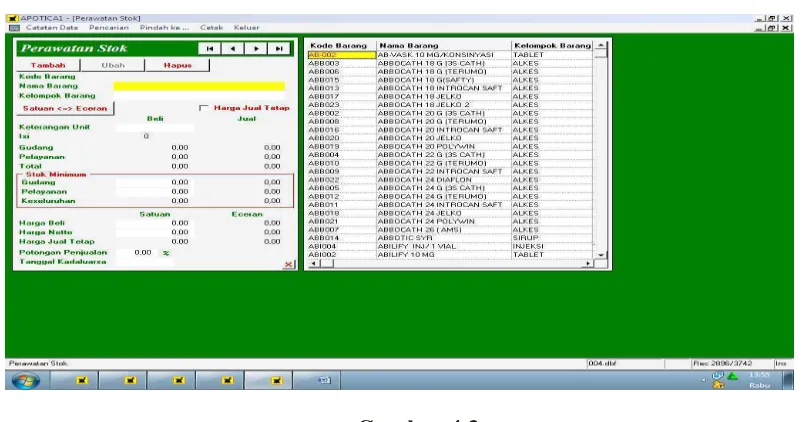Select ABBOCATH 20 POLYWIN row

(450, 147)
